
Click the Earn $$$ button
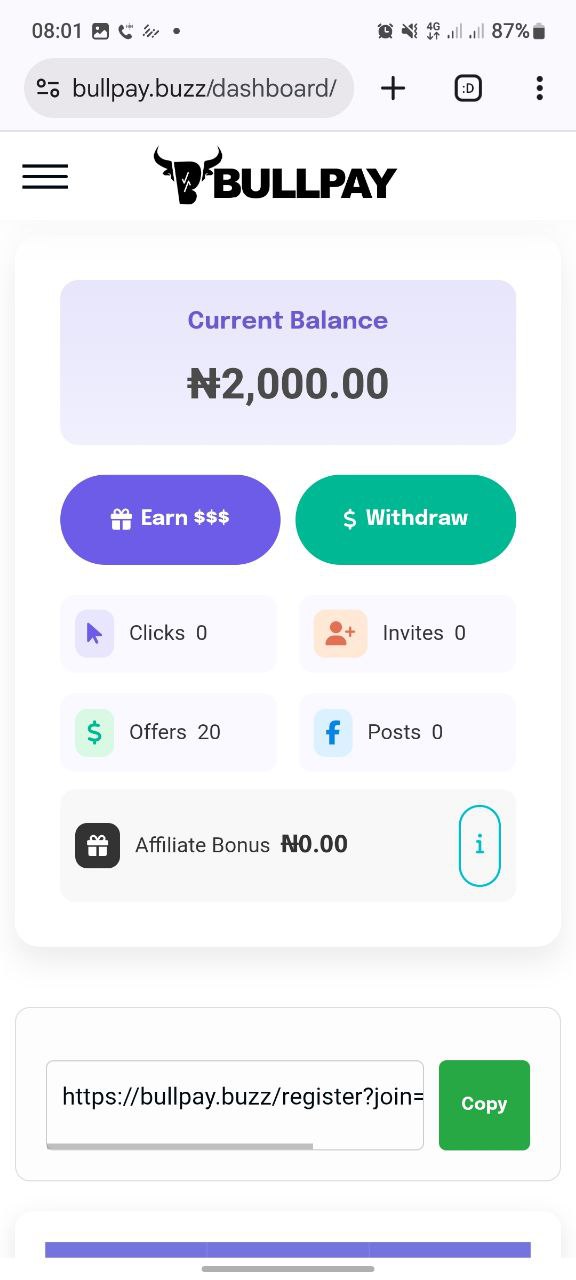[x=170, y=519]
